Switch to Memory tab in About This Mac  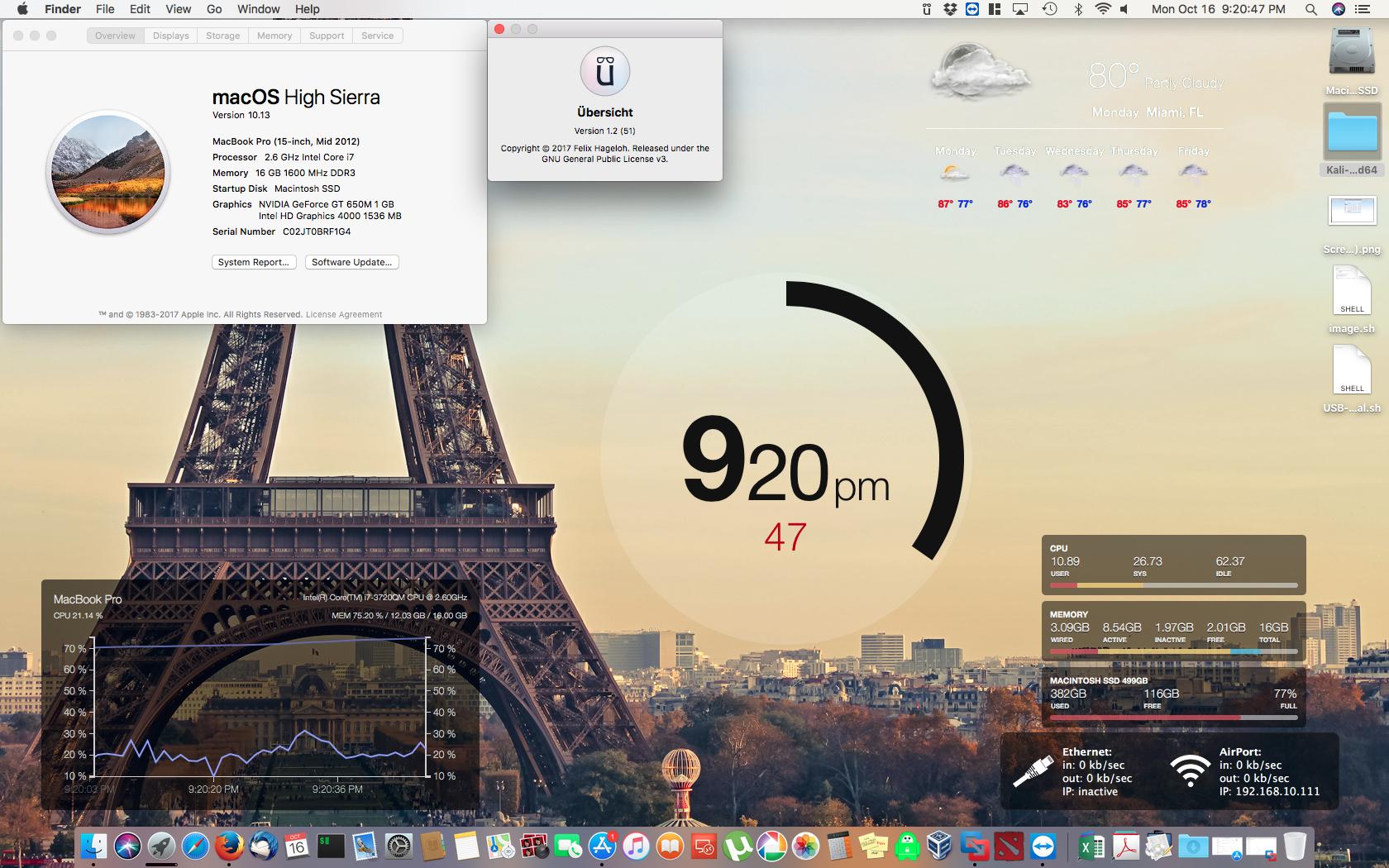[x=274, y=36]
